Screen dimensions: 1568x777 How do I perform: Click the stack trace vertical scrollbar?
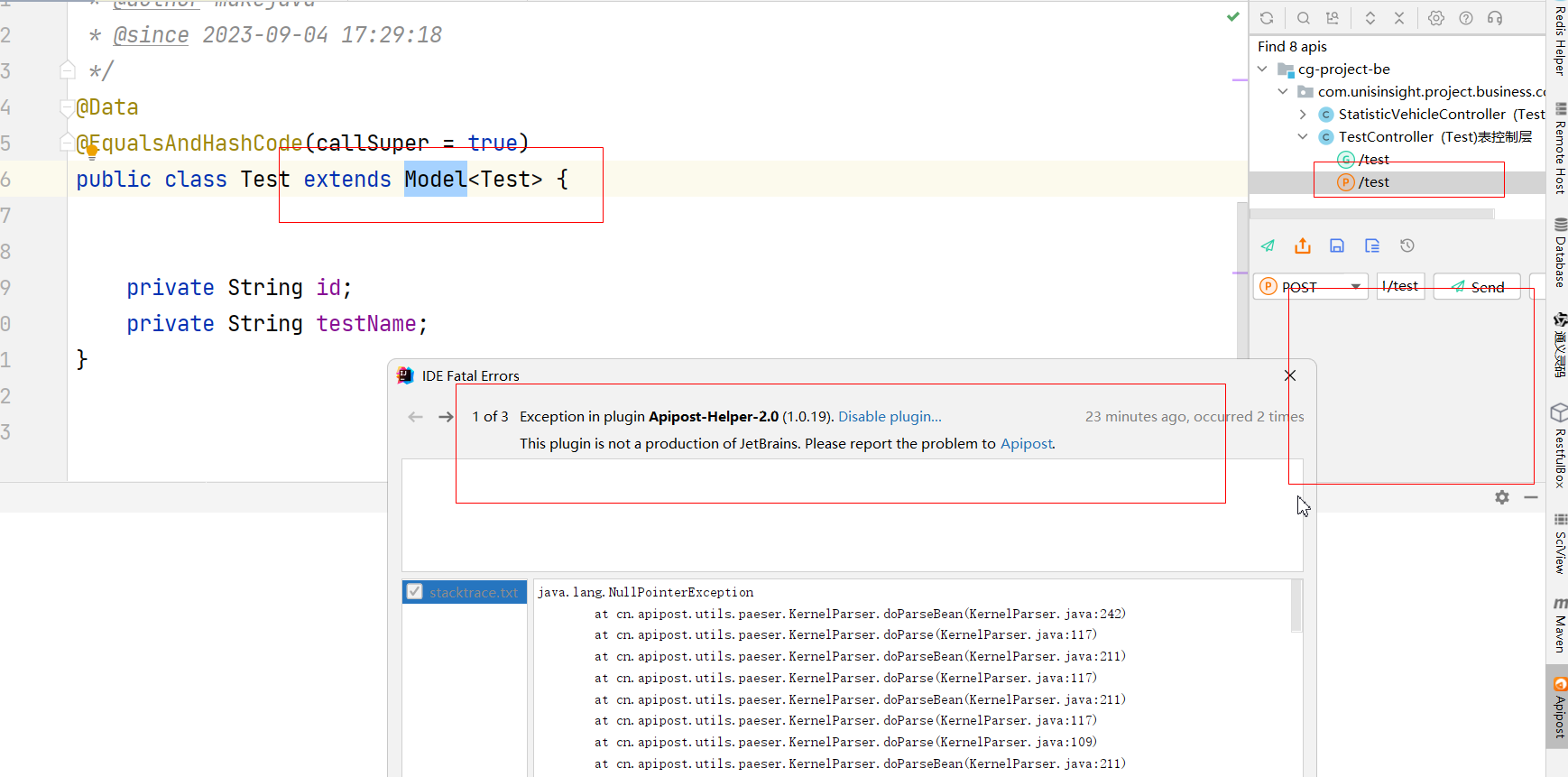point(1296,606)
